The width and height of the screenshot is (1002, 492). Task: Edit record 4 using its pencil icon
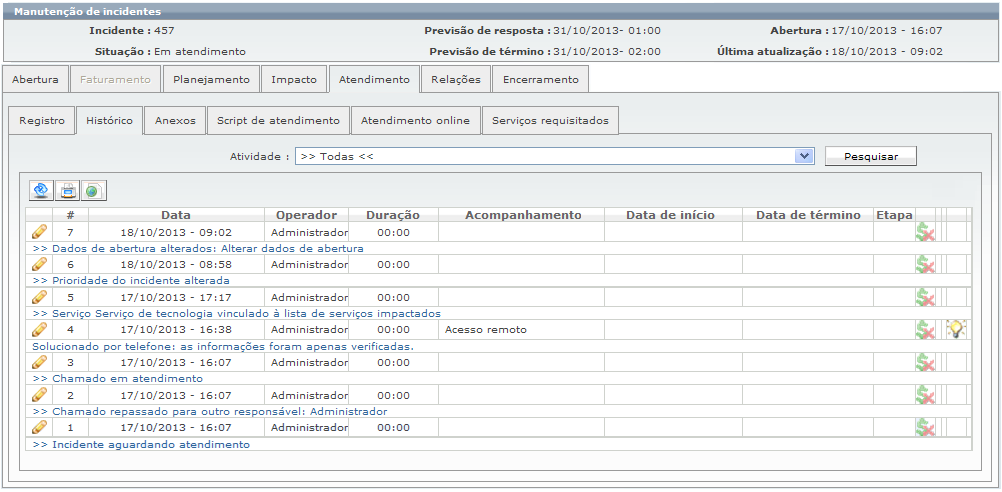[x=40, y=329]
